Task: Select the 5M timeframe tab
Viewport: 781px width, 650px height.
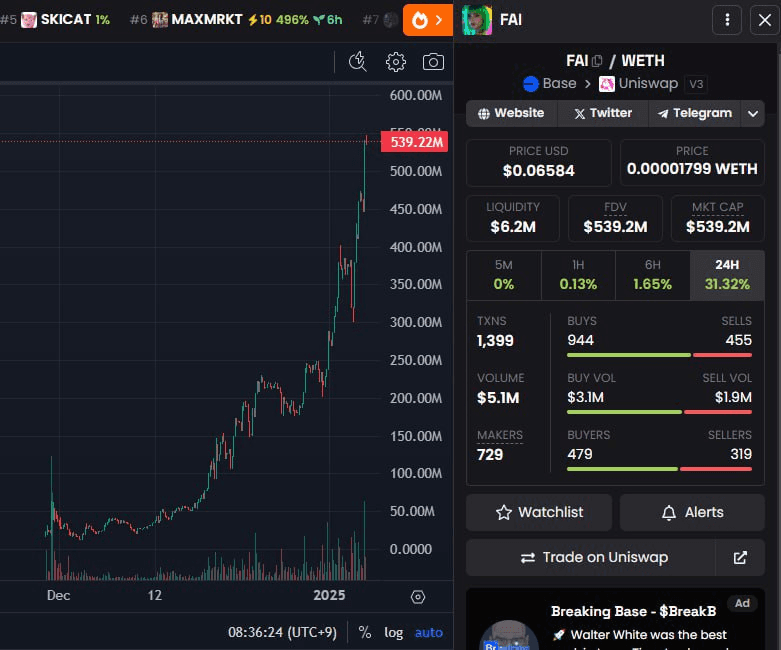Action: pos(503,275)
